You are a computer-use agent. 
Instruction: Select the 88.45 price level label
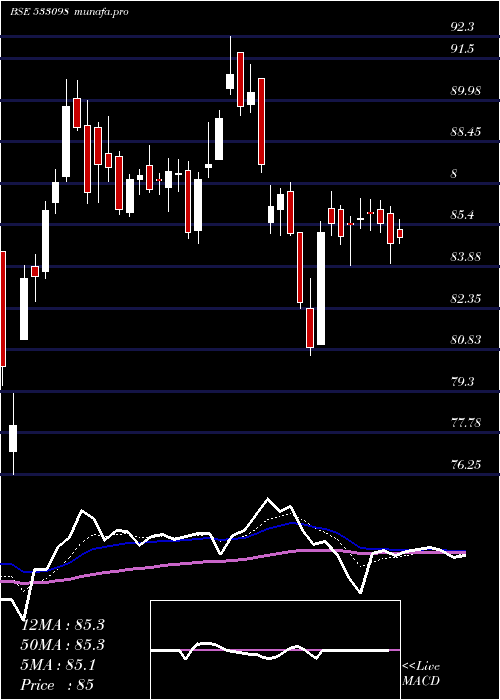[466, 132]
